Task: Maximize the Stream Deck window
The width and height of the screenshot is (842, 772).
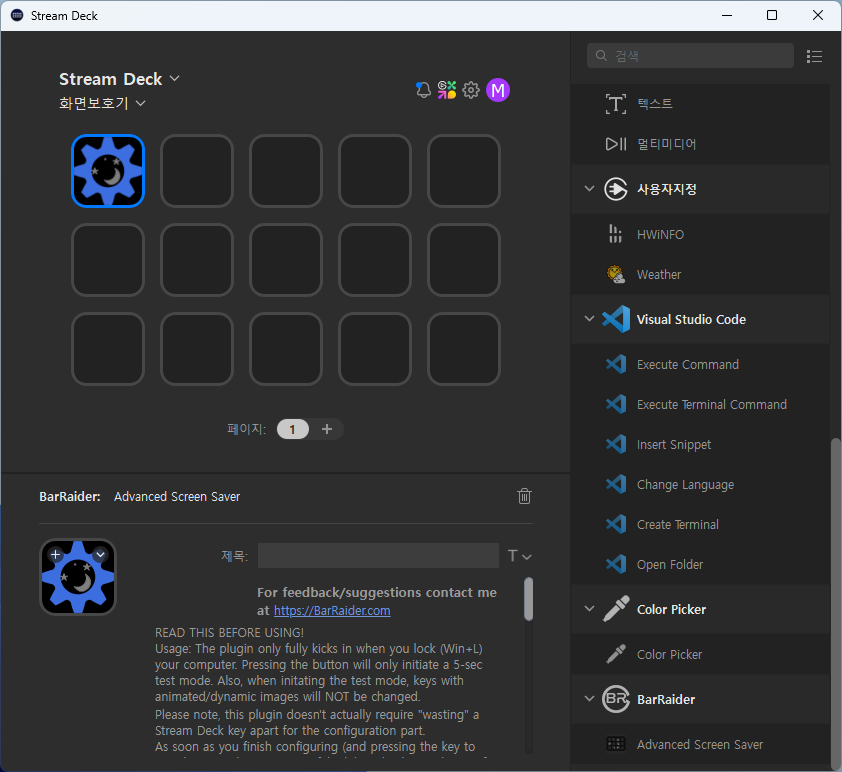Action: coord(772,15)
